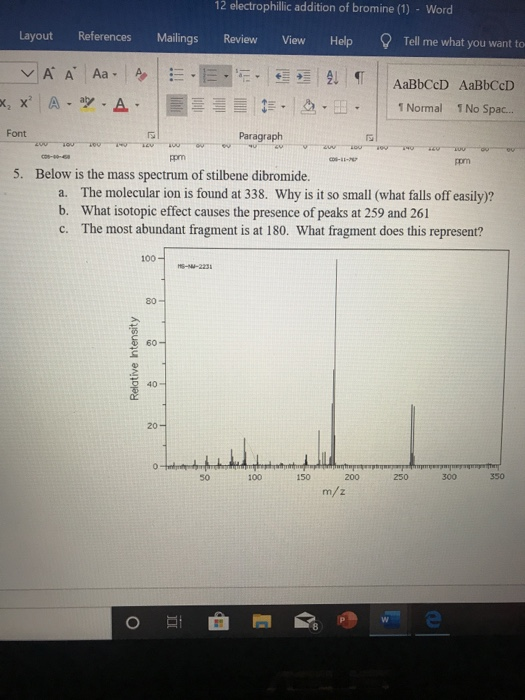Open File Explorer from the taskbar
The image size is (525, 700).
pos(262,621)
